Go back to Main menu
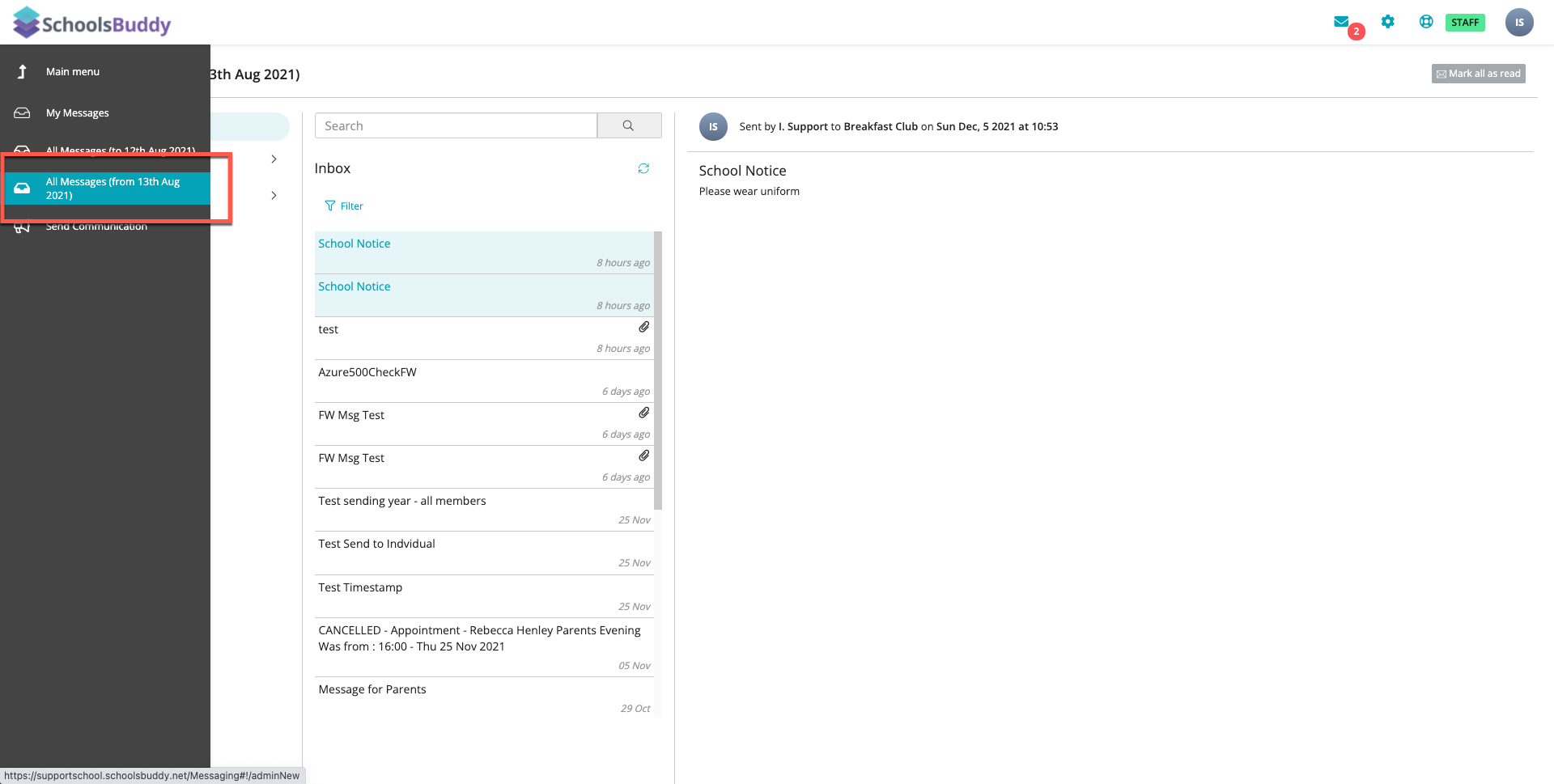The image size is (1554, 784). tap(72, 72)
